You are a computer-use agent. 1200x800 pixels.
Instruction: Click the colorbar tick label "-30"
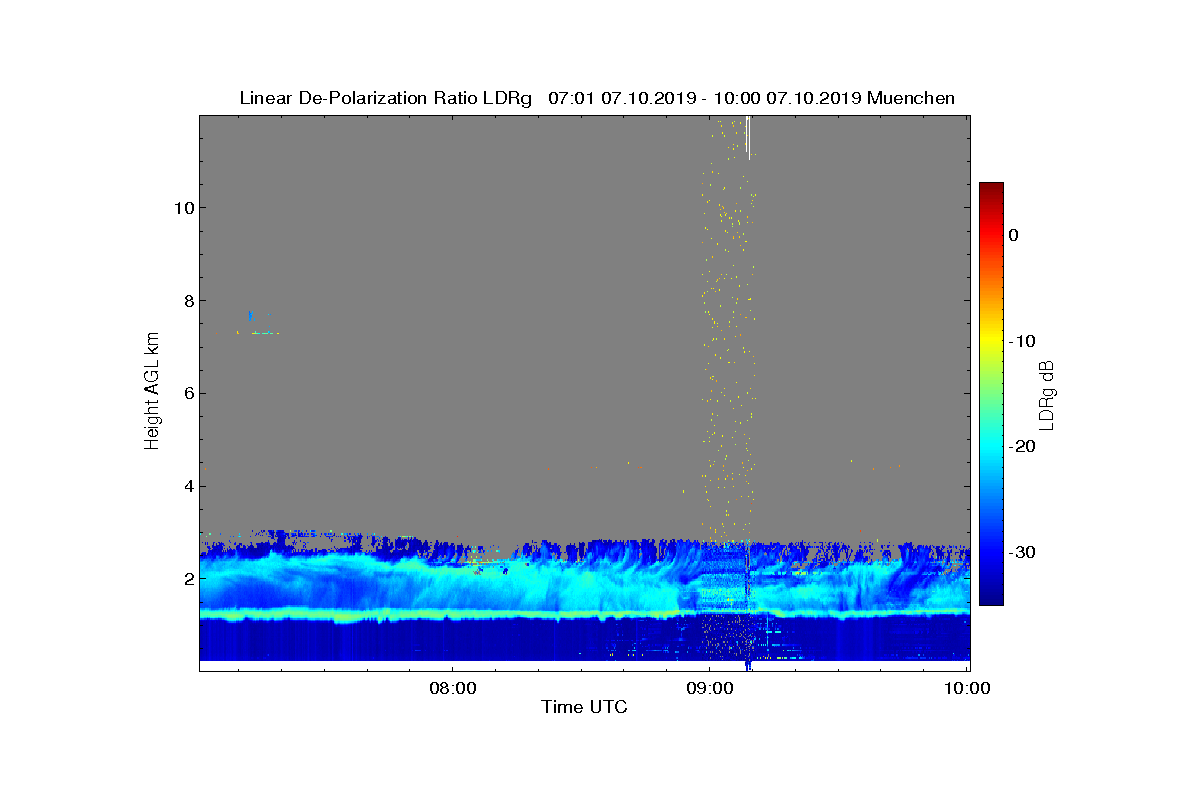point(1022,552)
